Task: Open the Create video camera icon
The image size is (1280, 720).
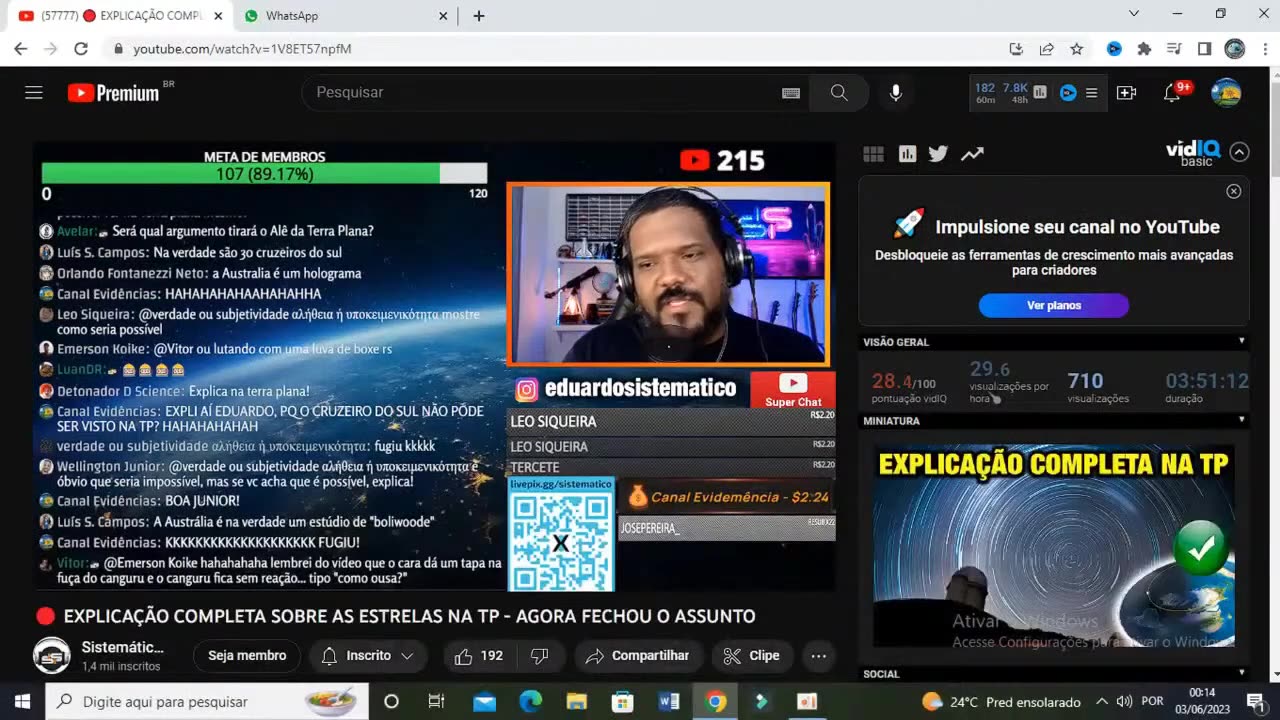Action: pyautogui.click(x=1126, y=93)
